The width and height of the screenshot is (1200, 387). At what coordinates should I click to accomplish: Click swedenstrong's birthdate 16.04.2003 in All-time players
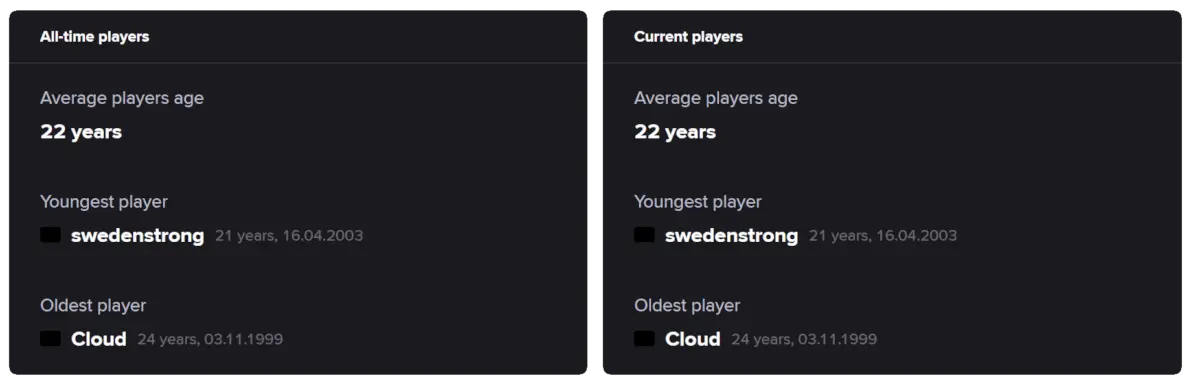[x=322, y=236]
